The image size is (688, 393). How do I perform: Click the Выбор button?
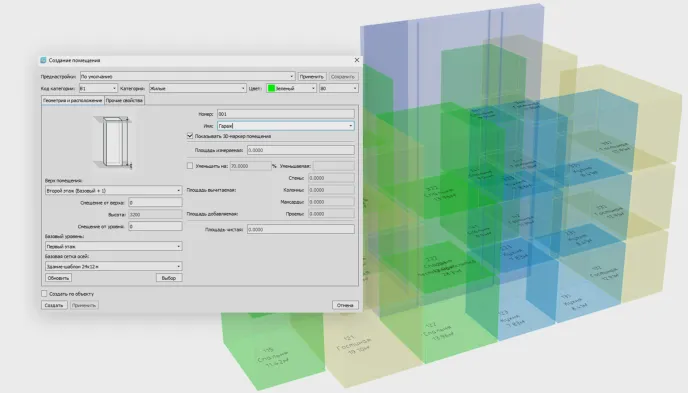[169, 278]
